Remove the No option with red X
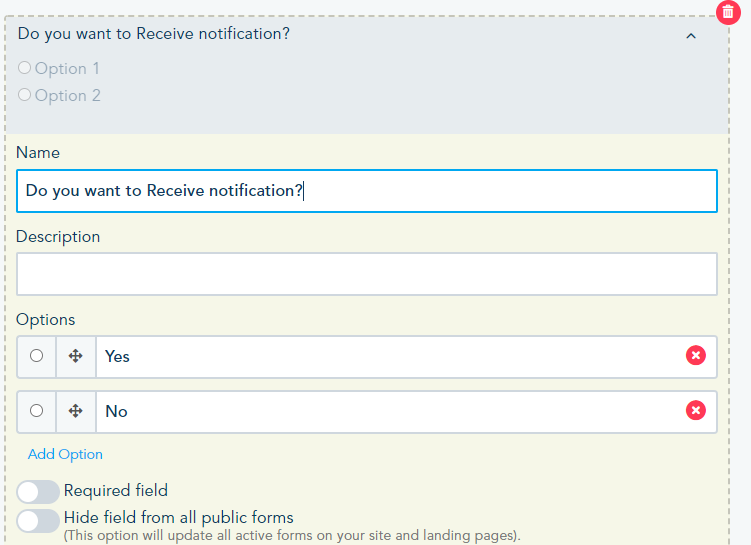751x545 pixels. pos(696,411)
